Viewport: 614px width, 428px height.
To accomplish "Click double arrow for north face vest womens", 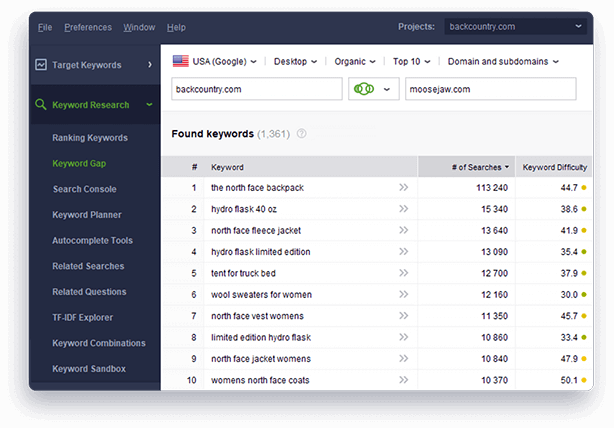I will point(404,316).
